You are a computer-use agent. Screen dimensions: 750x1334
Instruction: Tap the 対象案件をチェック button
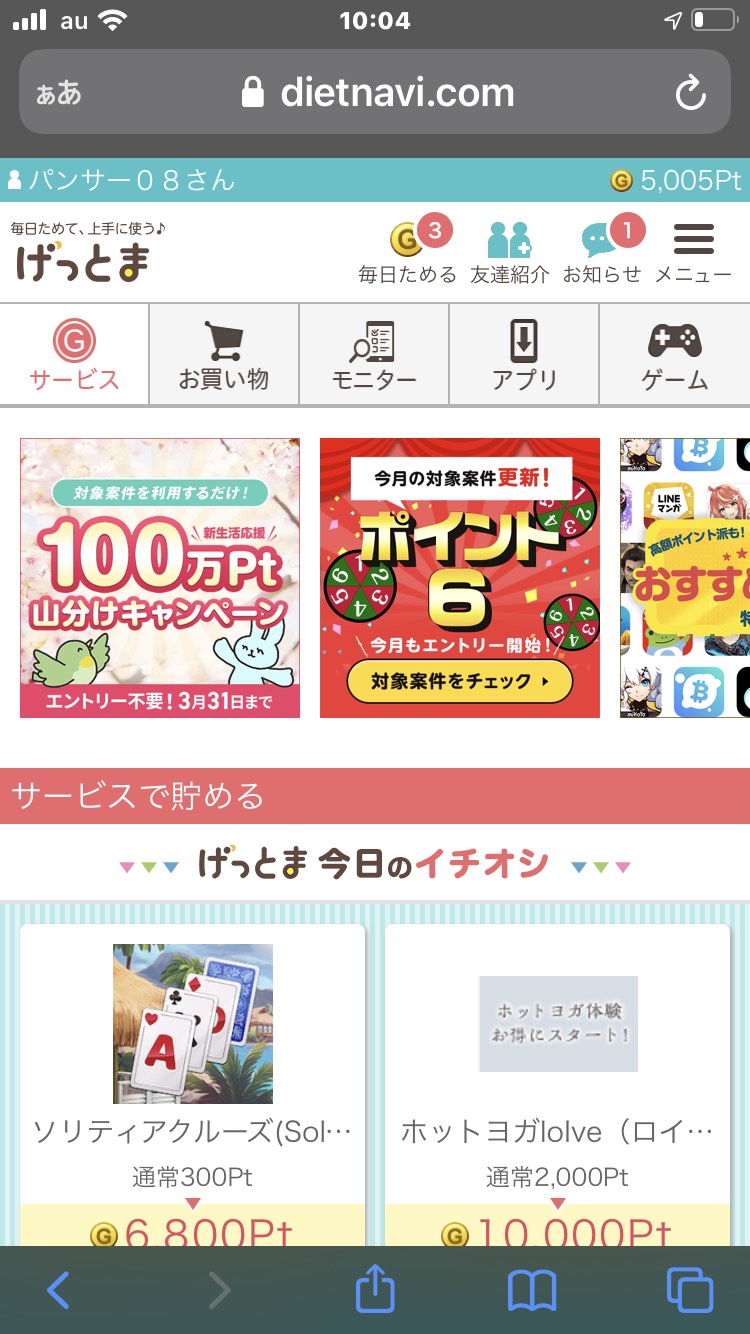(x=460, y=682)
